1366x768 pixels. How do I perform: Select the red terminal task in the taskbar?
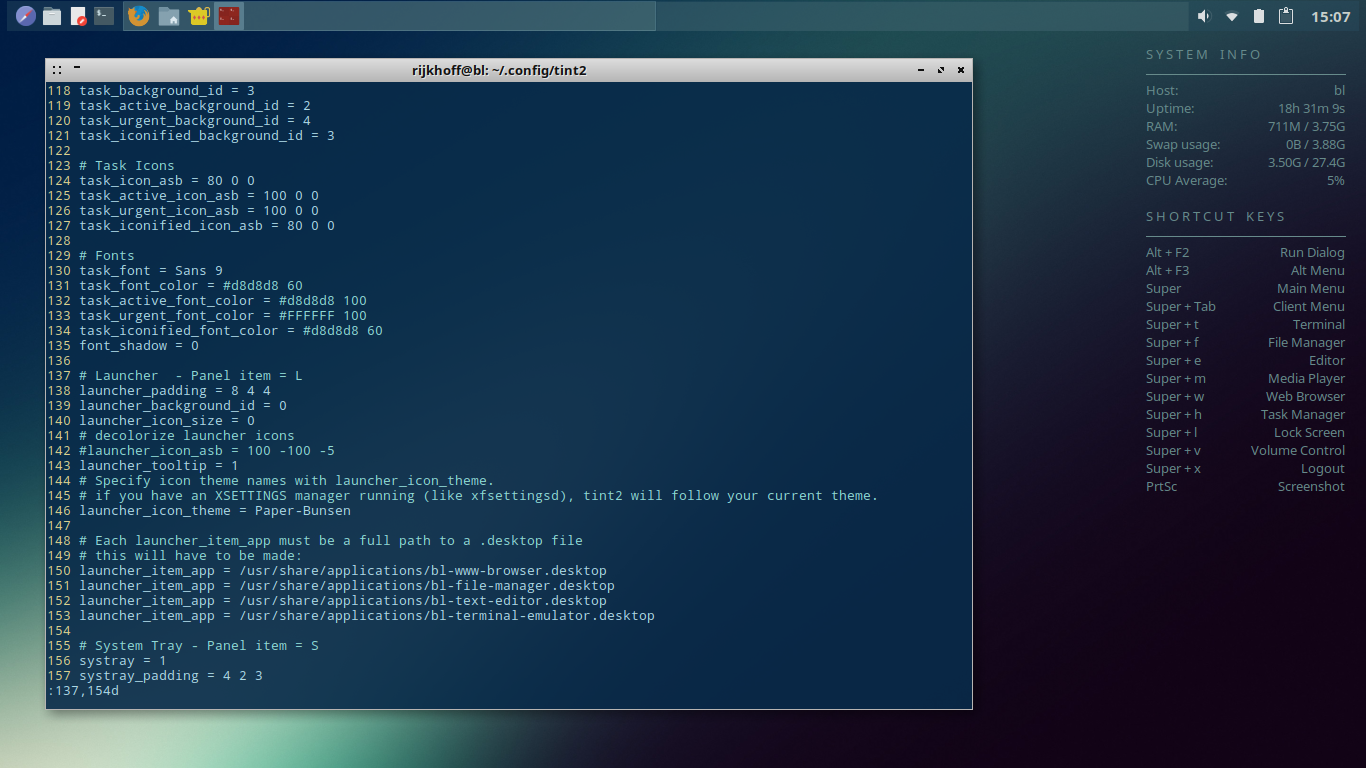(x=229, y=16)
